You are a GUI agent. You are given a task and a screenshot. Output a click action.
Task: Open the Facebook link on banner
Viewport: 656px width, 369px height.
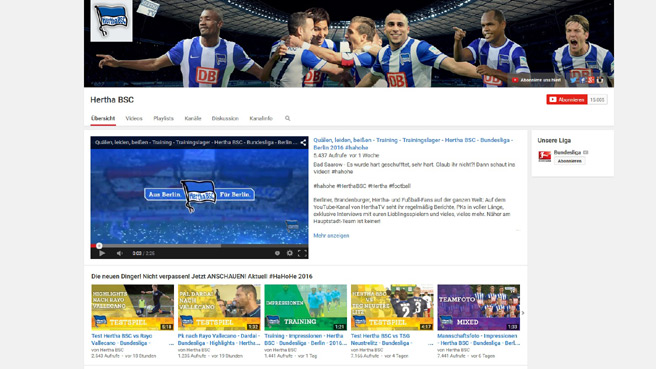582,80
